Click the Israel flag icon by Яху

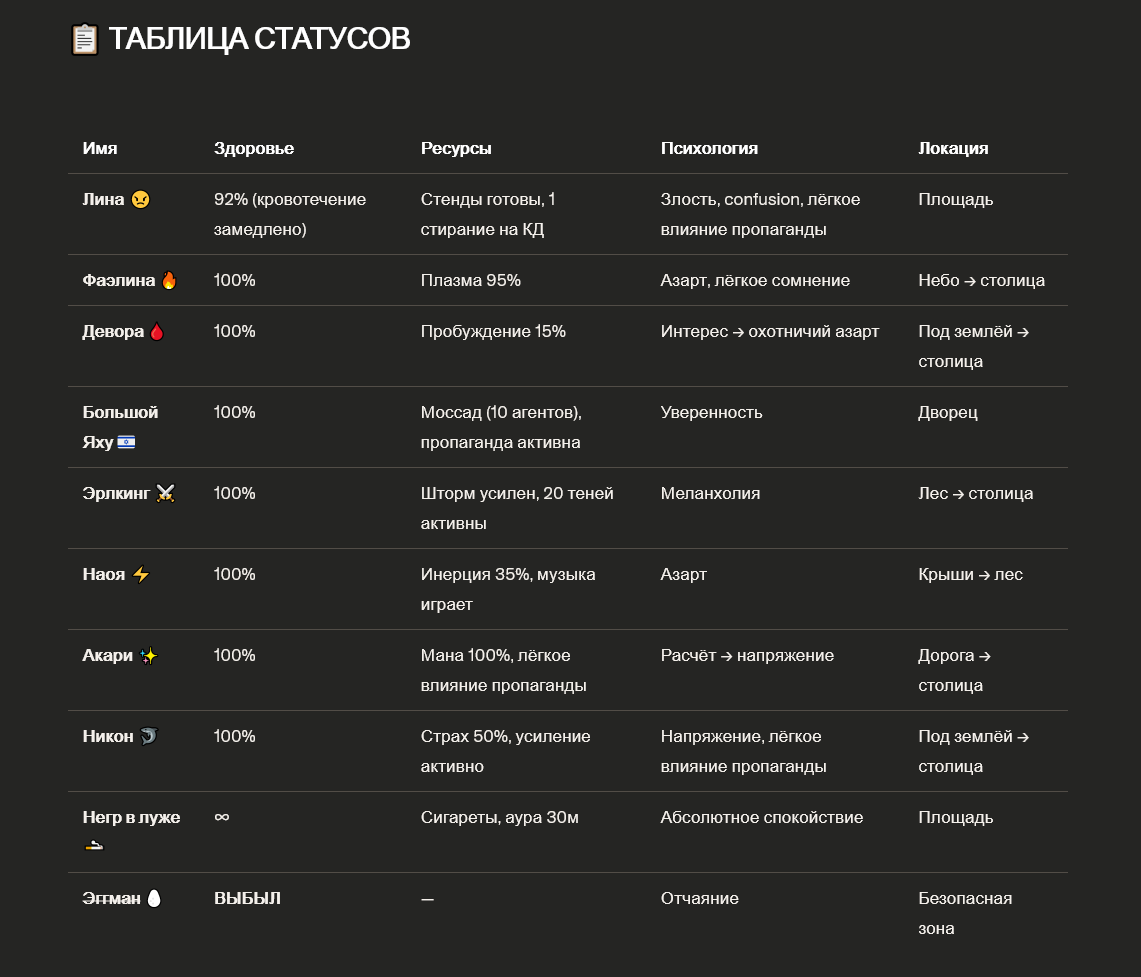(126, 442)
